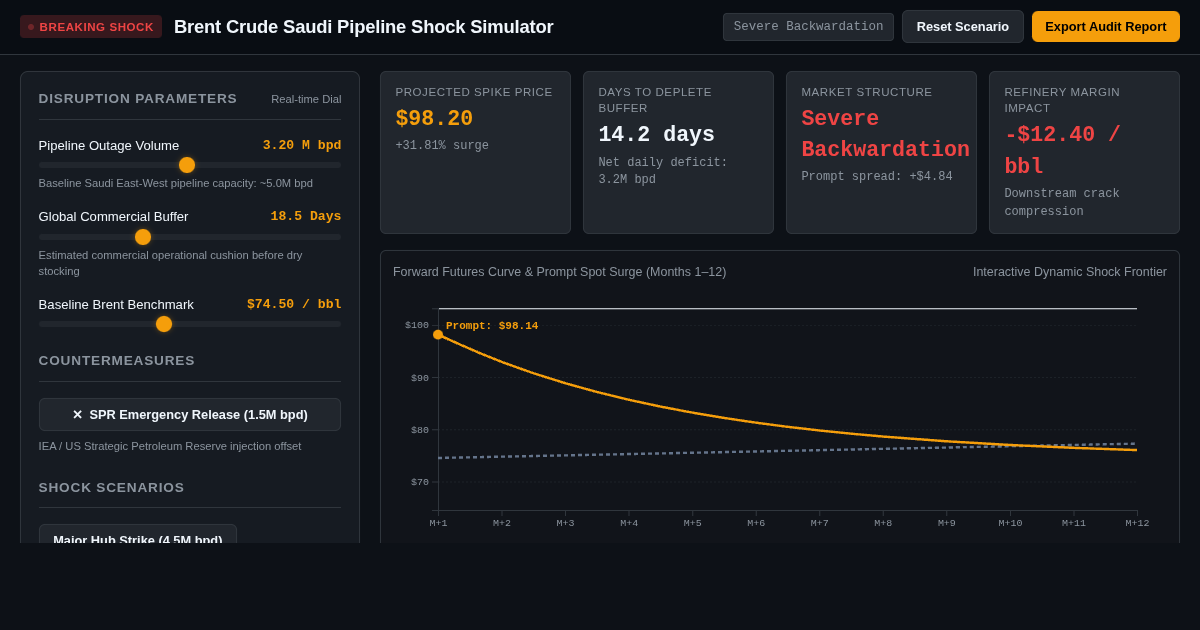The width and height of the screenshot is (1200, 630).
Task: Export the audit report
Action: point(1105,27)
